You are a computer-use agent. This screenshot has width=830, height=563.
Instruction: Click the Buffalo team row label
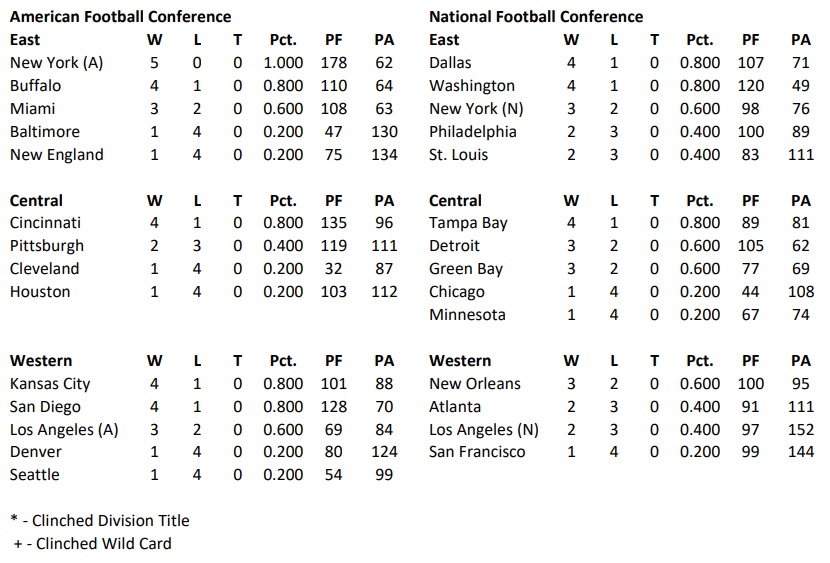point(35,86)
